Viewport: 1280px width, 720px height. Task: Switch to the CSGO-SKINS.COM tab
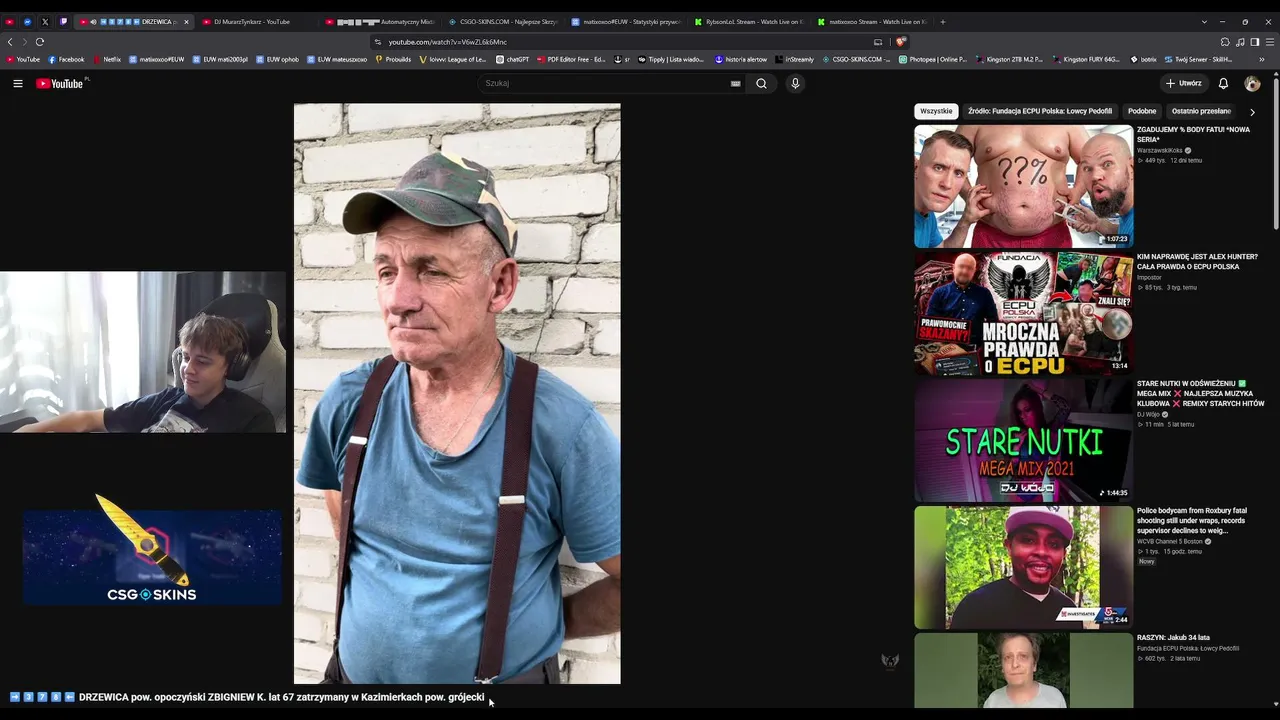(x=501, y=22)
